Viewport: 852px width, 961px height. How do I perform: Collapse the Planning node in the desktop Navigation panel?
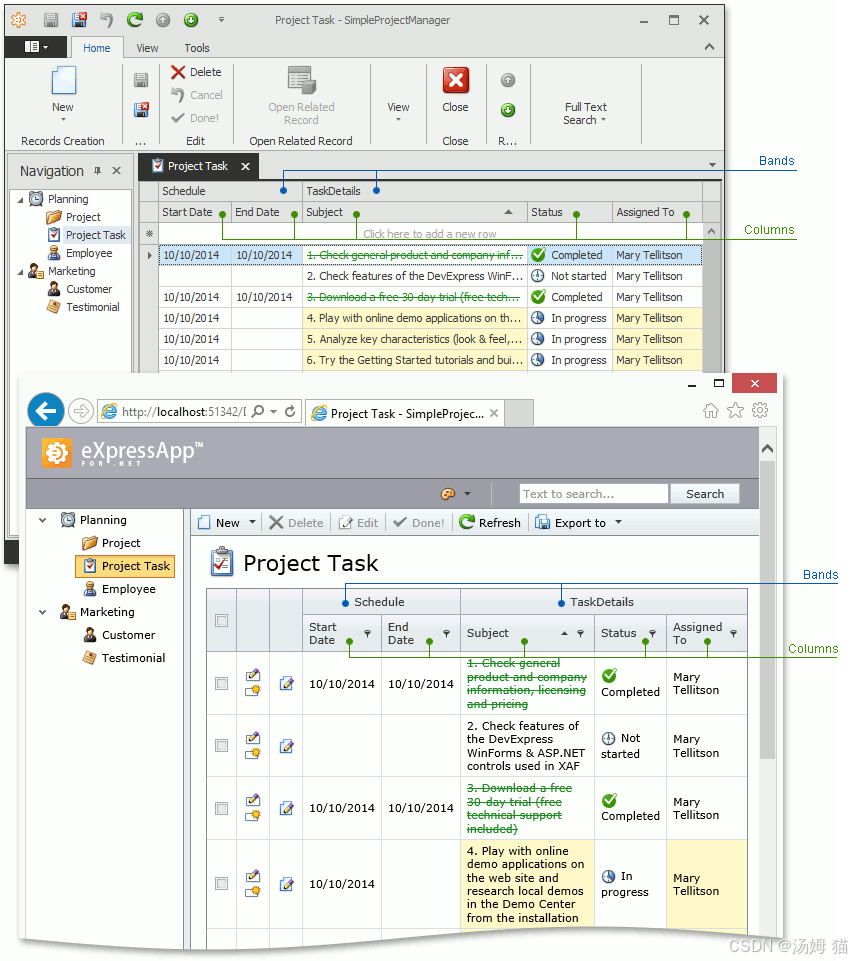[21, 200]
